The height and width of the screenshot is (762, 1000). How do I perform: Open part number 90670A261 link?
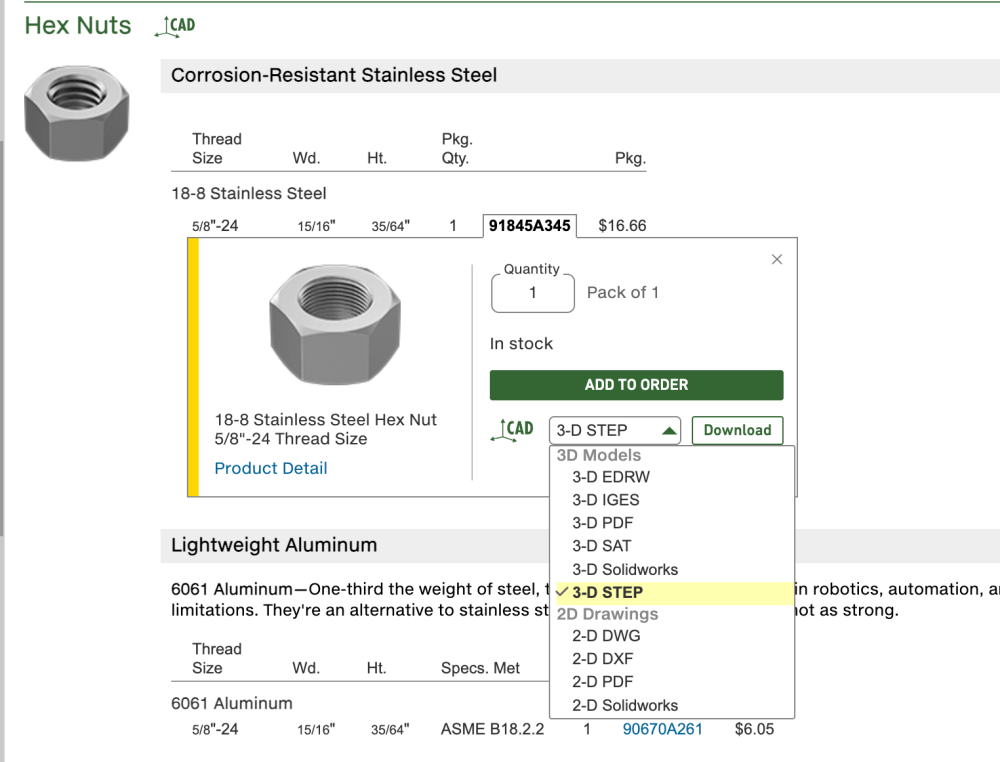coord(662,729)
